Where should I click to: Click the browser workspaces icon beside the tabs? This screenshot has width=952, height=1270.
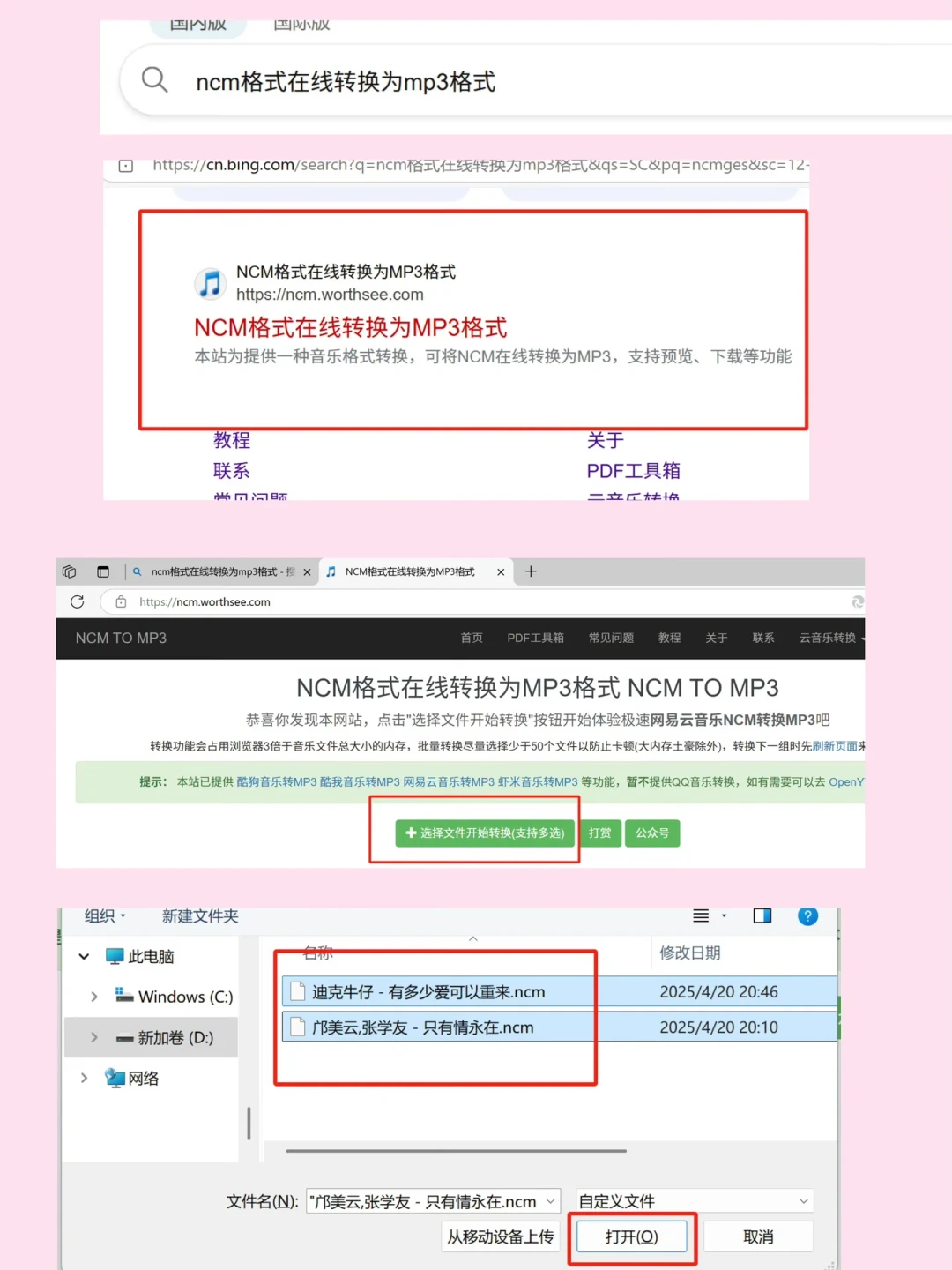(70, 571)
